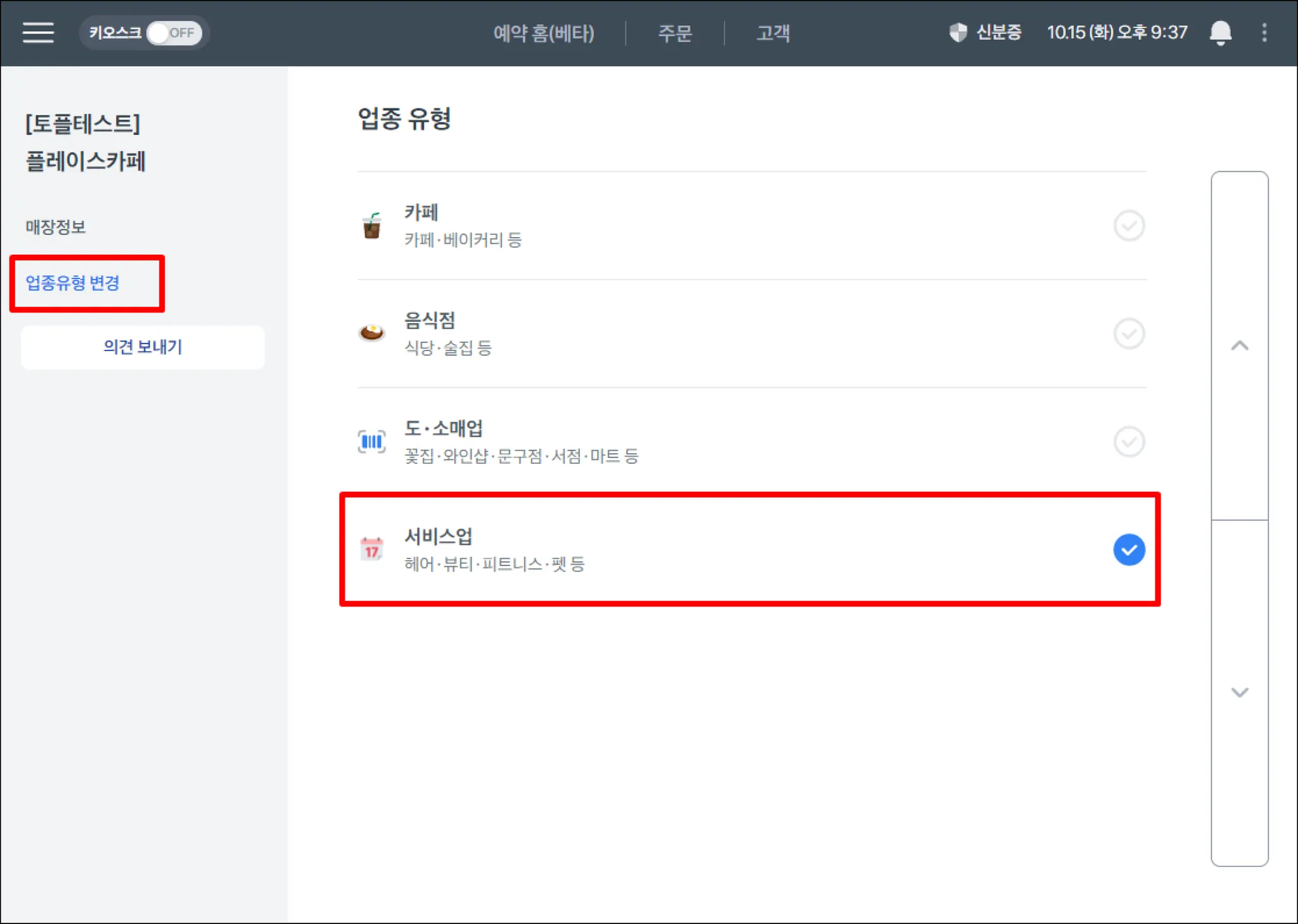
Task: Click the cafe coffee cup icon
Action: click(372, 226)
